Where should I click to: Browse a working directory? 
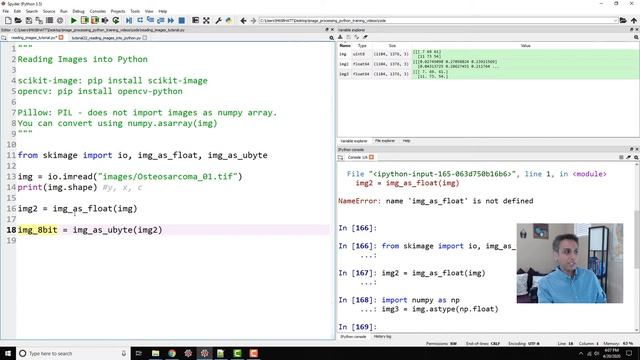pos(623,20)
